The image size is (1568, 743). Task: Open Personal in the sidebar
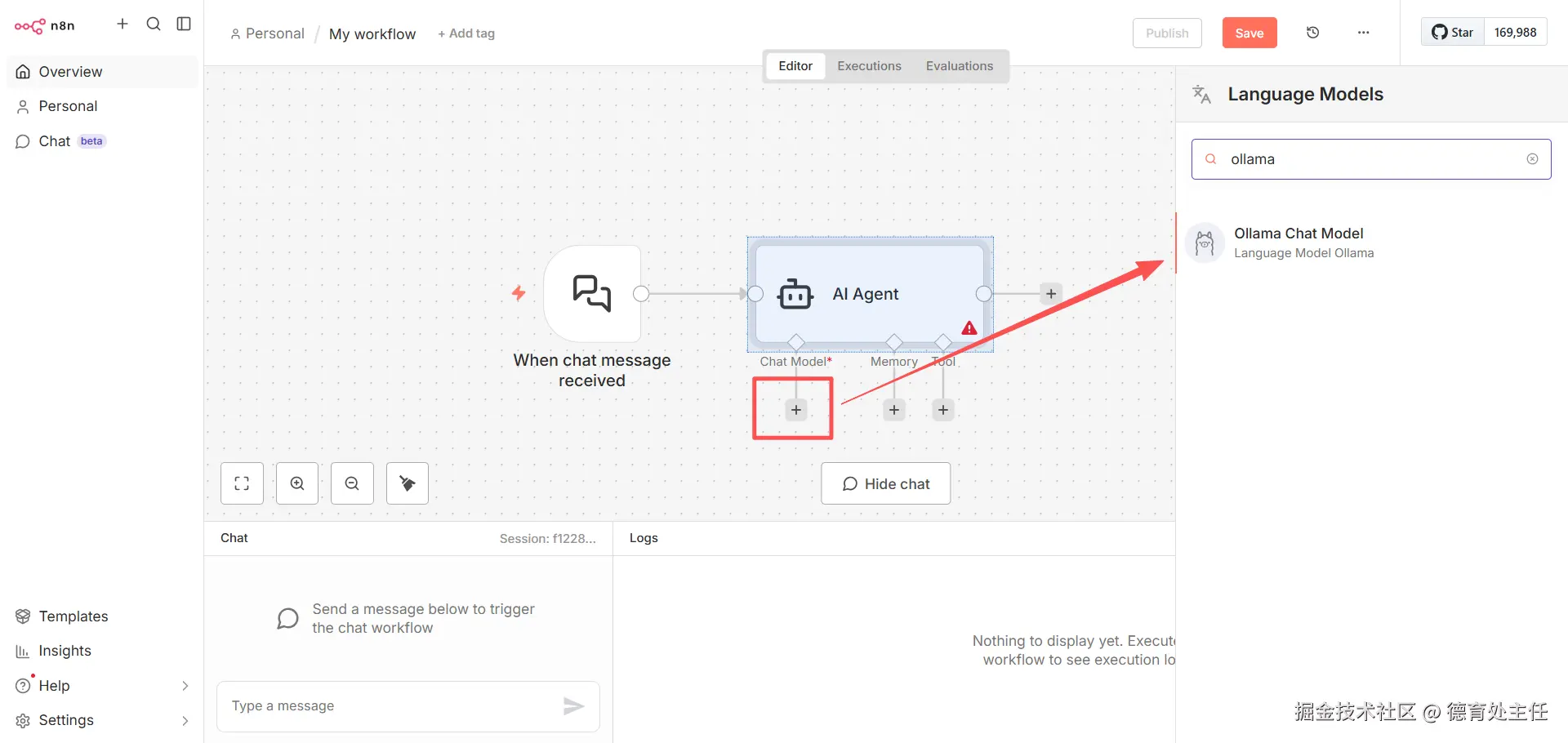tap(102, 106)
